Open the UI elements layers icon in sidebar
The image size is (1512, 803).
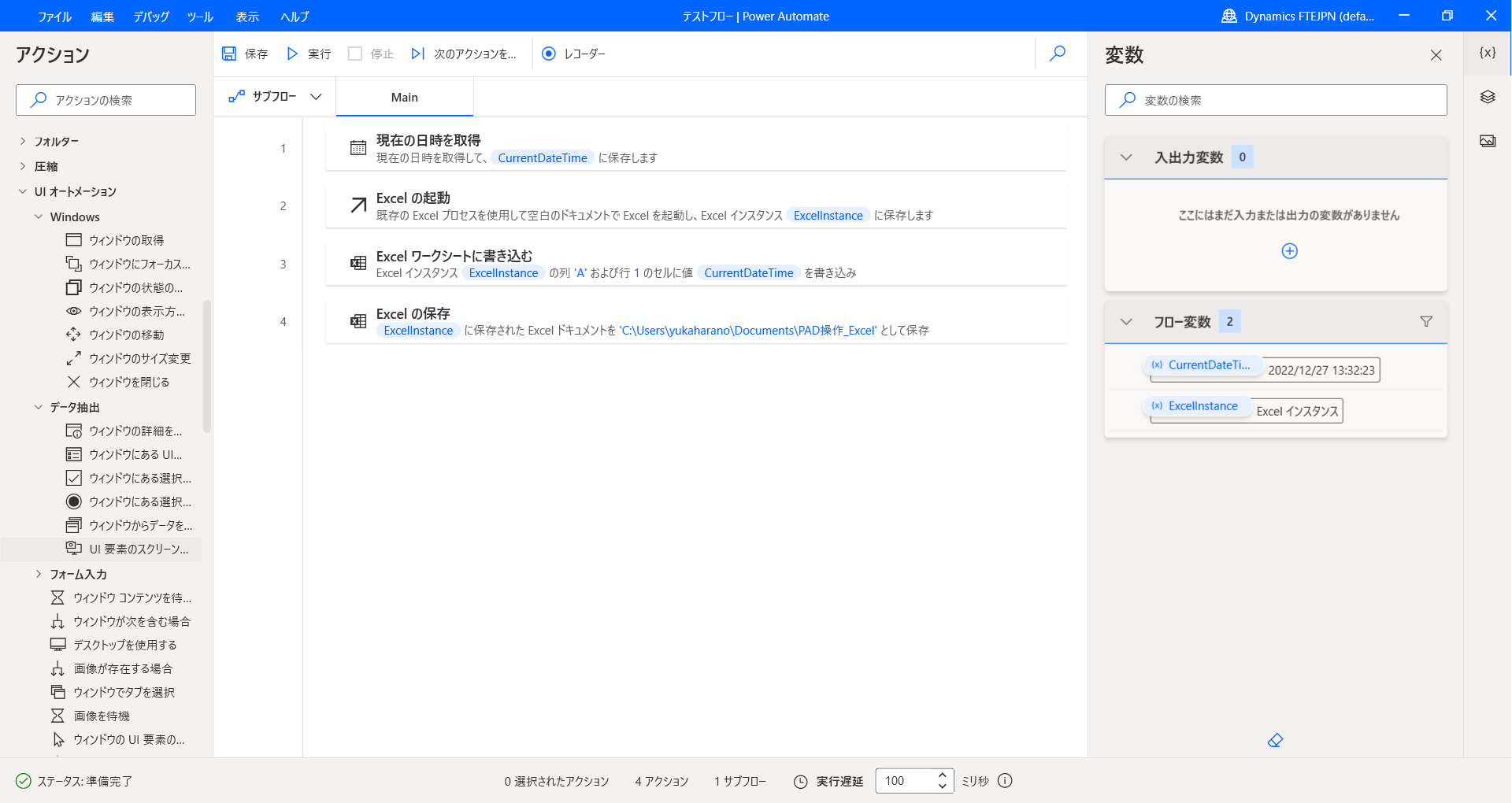(x=1487, y=97)
